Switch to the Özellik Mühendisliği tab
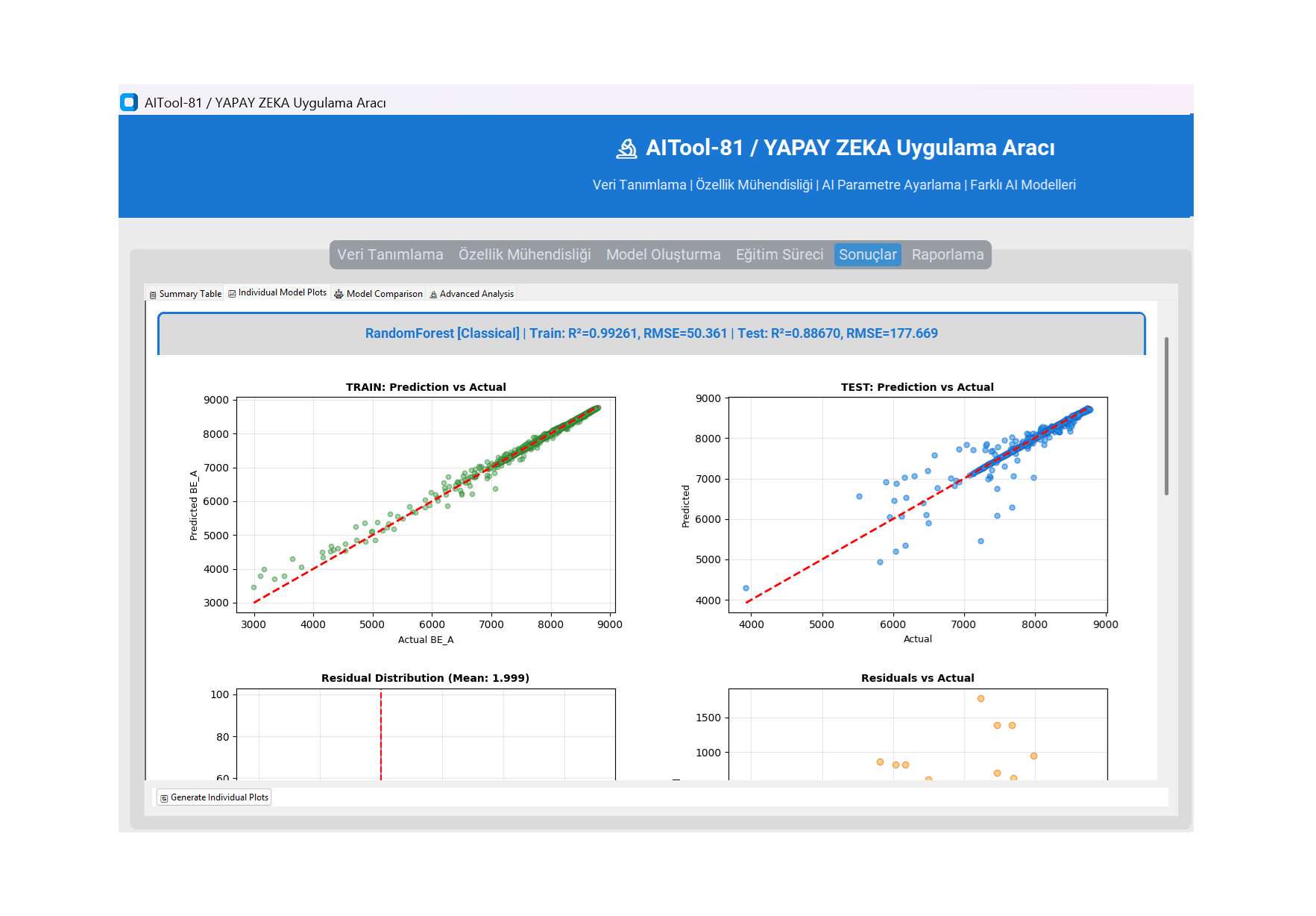The width and height of the screenshot is (1316, 916). coord(525,254)
